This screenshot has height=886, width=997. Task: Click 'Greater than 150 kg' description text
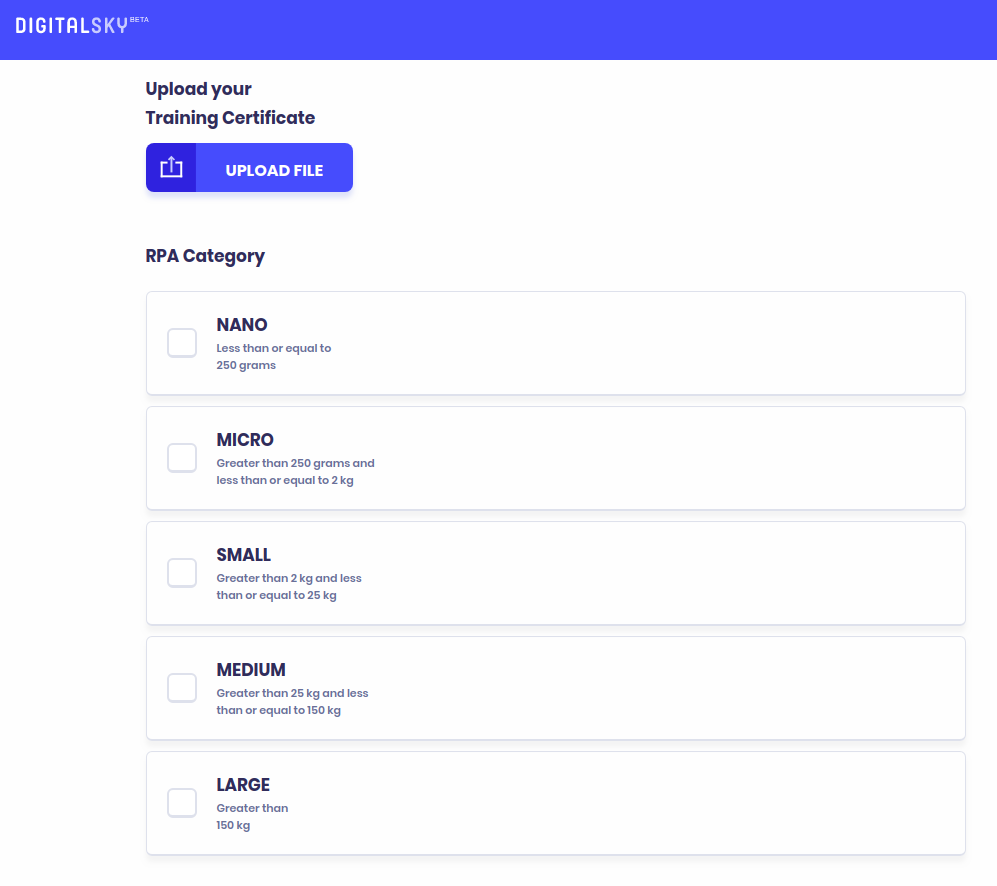(x=252, y=817)
